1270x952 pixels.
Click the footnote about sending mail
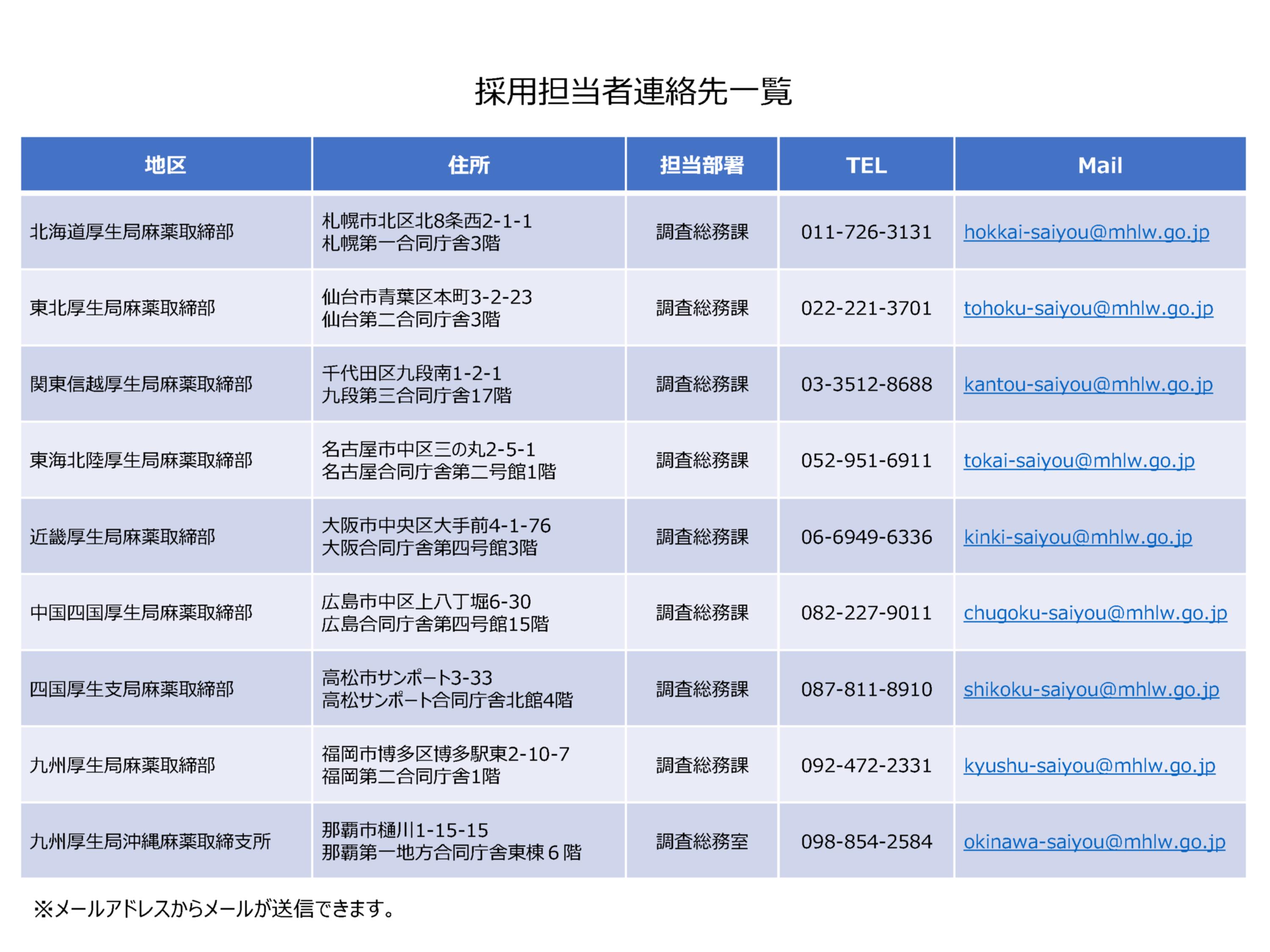click(214, 909)
